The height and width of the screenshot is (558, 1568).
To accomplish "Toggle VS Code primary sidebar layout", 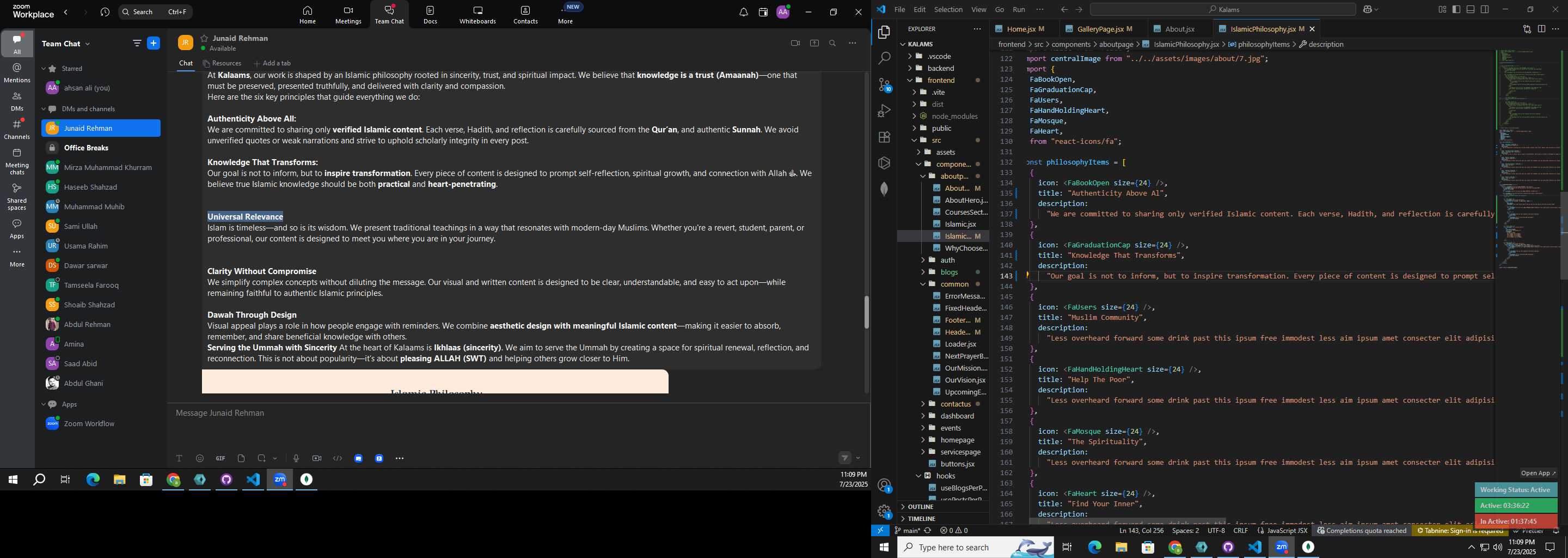I will coord(1456,9).
